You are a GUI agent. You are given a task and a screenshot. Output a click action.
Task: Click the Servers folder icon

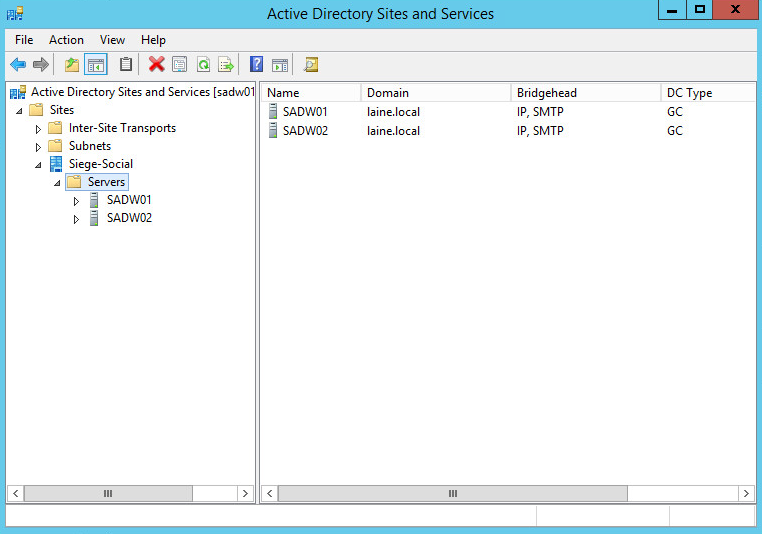click(74, 182)
